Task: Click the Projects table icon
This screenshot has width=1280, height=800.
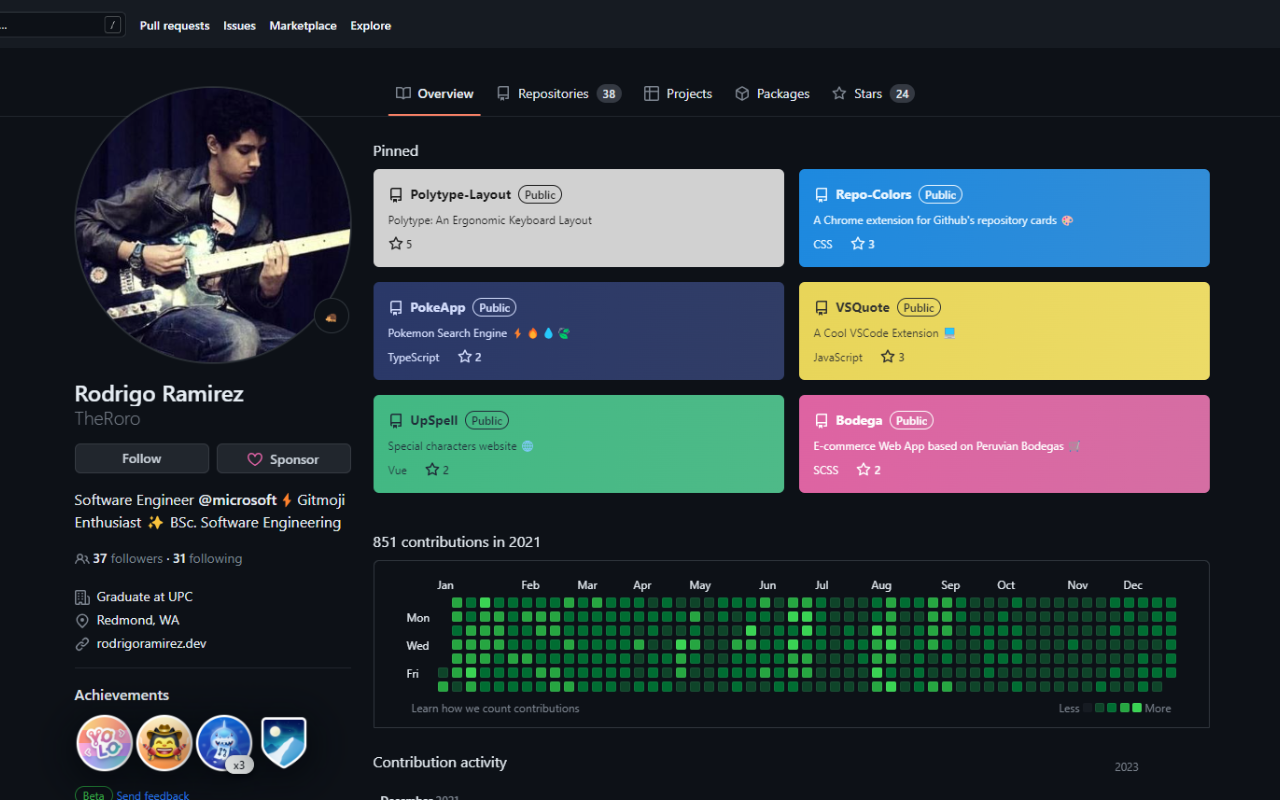Action: pos(651,94)
